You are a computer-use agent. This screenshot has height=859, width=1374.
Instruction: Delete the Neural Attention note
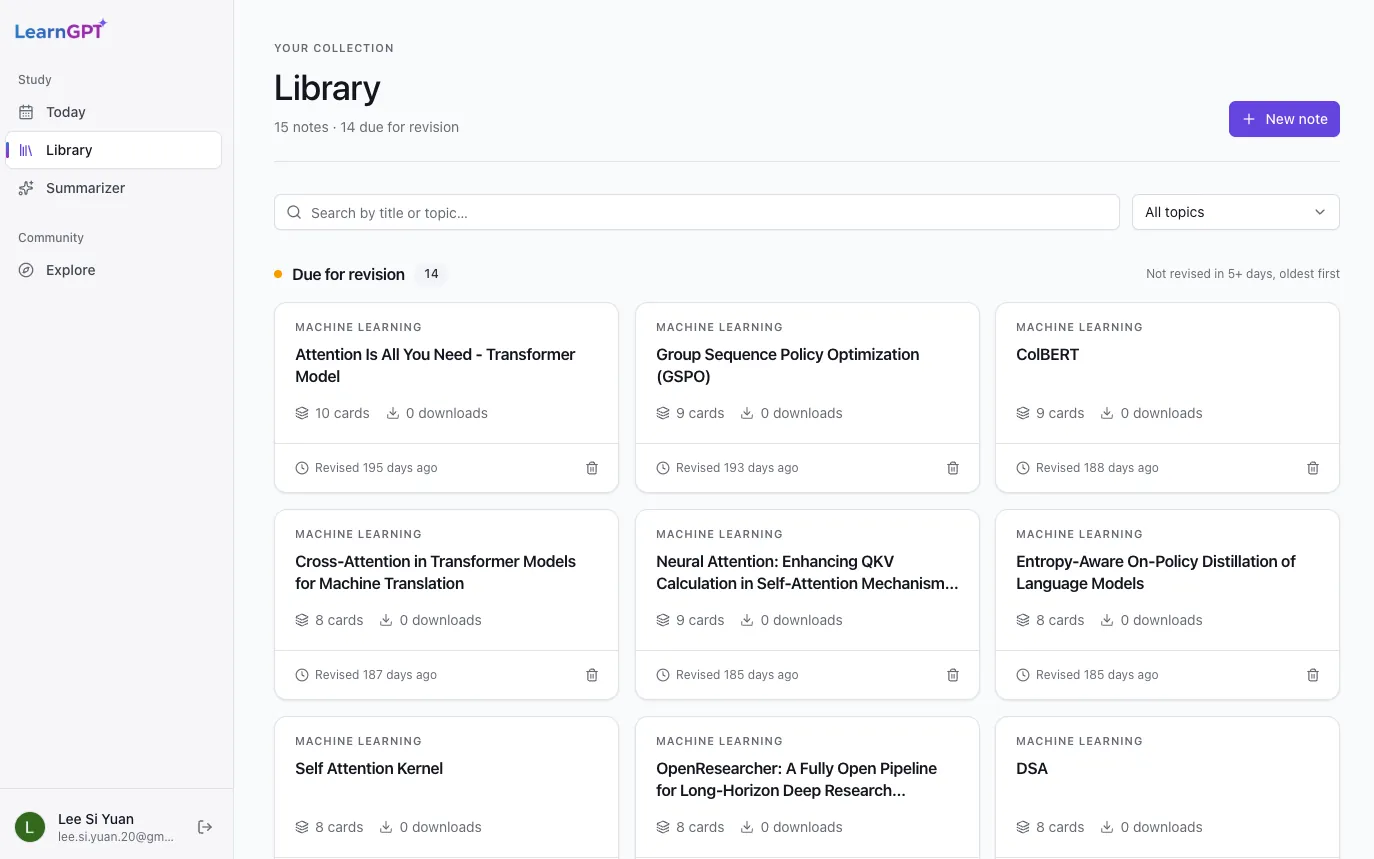click(953, 675)
